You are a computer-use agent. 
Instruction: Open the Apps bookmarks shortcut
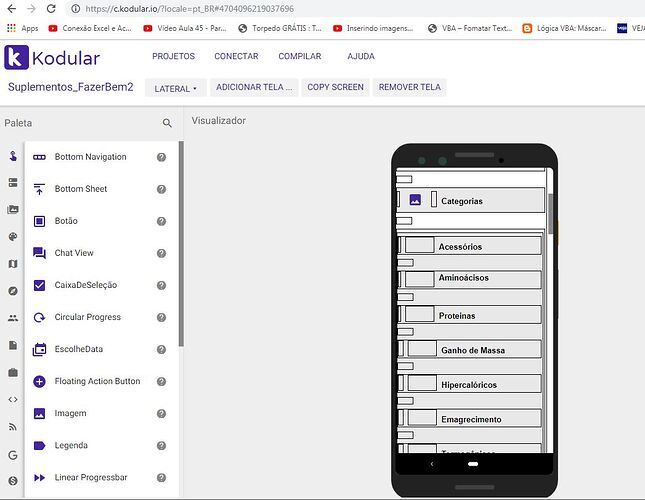(23, 28)
